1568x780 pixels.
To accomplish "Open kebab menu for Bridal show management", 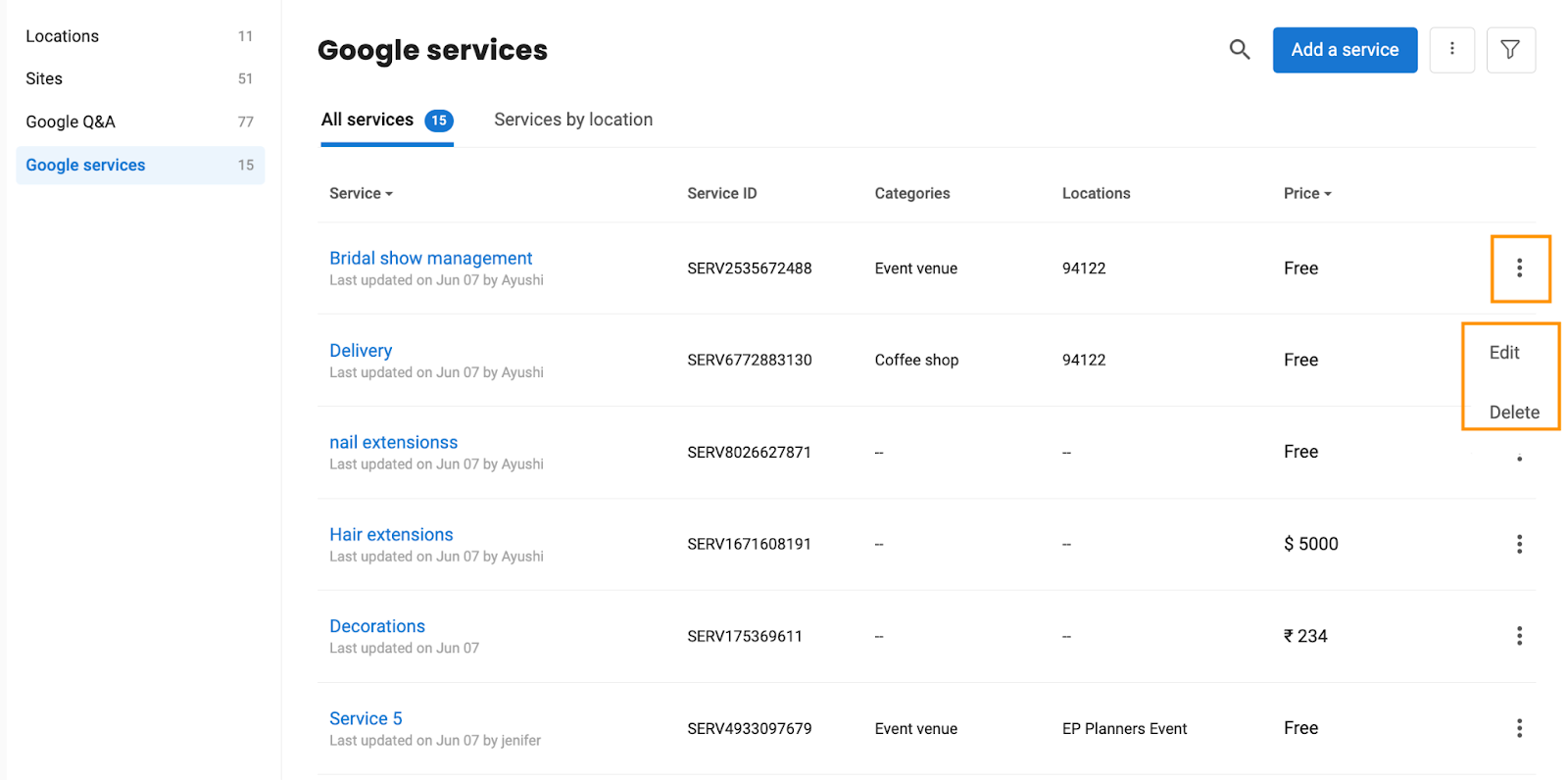I will tap(1519, 268).
